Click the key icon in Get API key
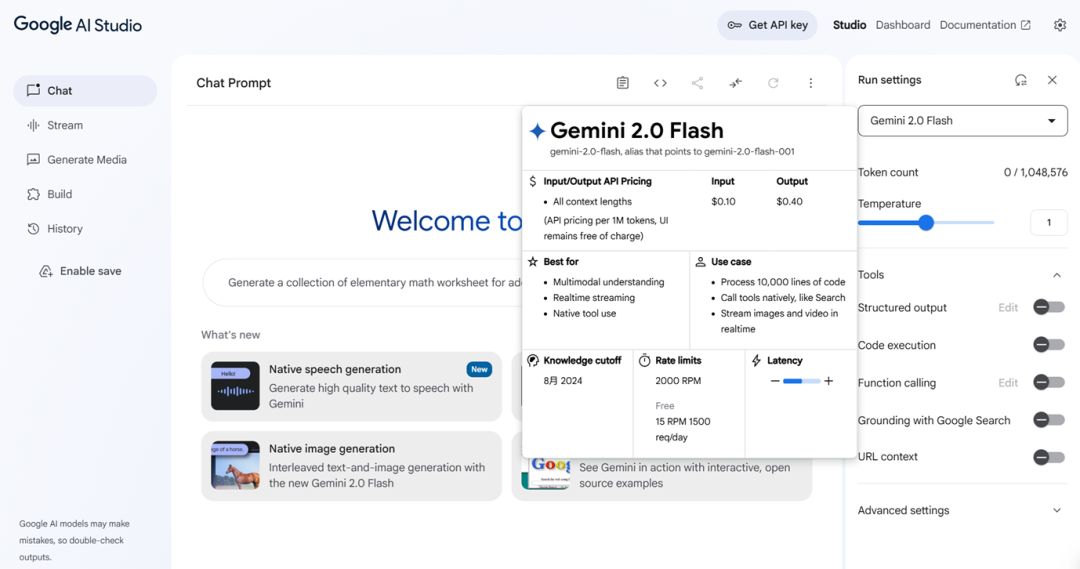The image size is (1080, 569). click(735, 25)
